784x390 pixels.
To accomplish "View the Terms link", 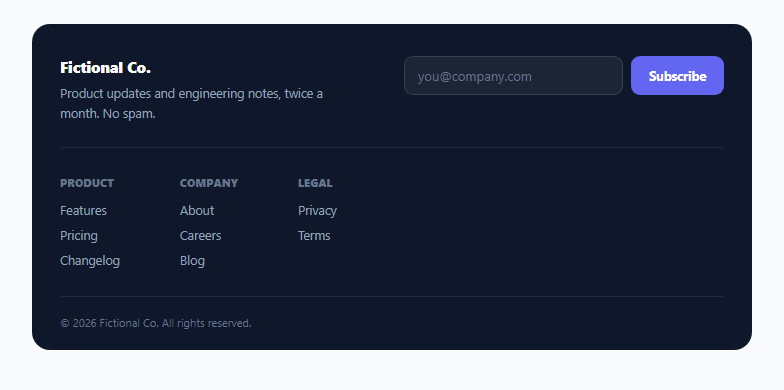I will coord(314,236).
